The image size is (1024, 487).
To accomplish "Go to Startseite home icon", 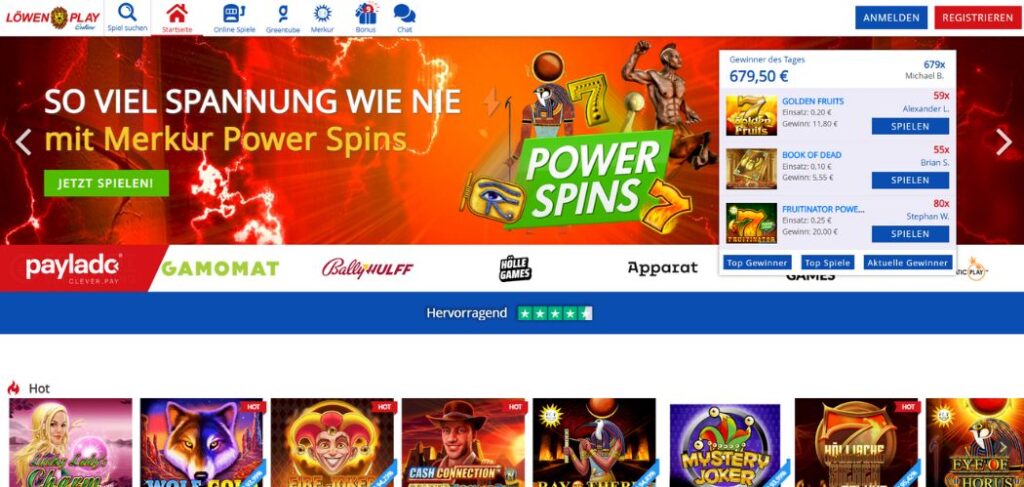I will point(177,12).
